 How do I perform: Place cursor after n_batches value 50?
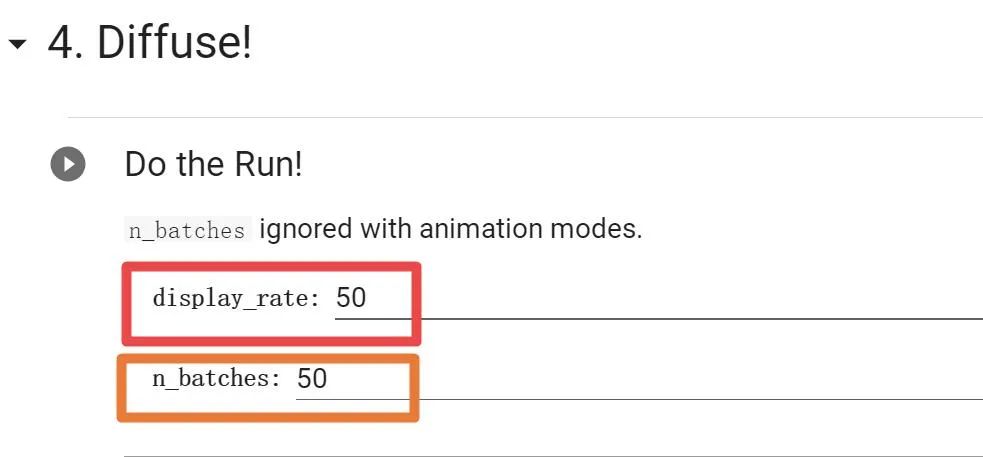(x=328, y=379)
